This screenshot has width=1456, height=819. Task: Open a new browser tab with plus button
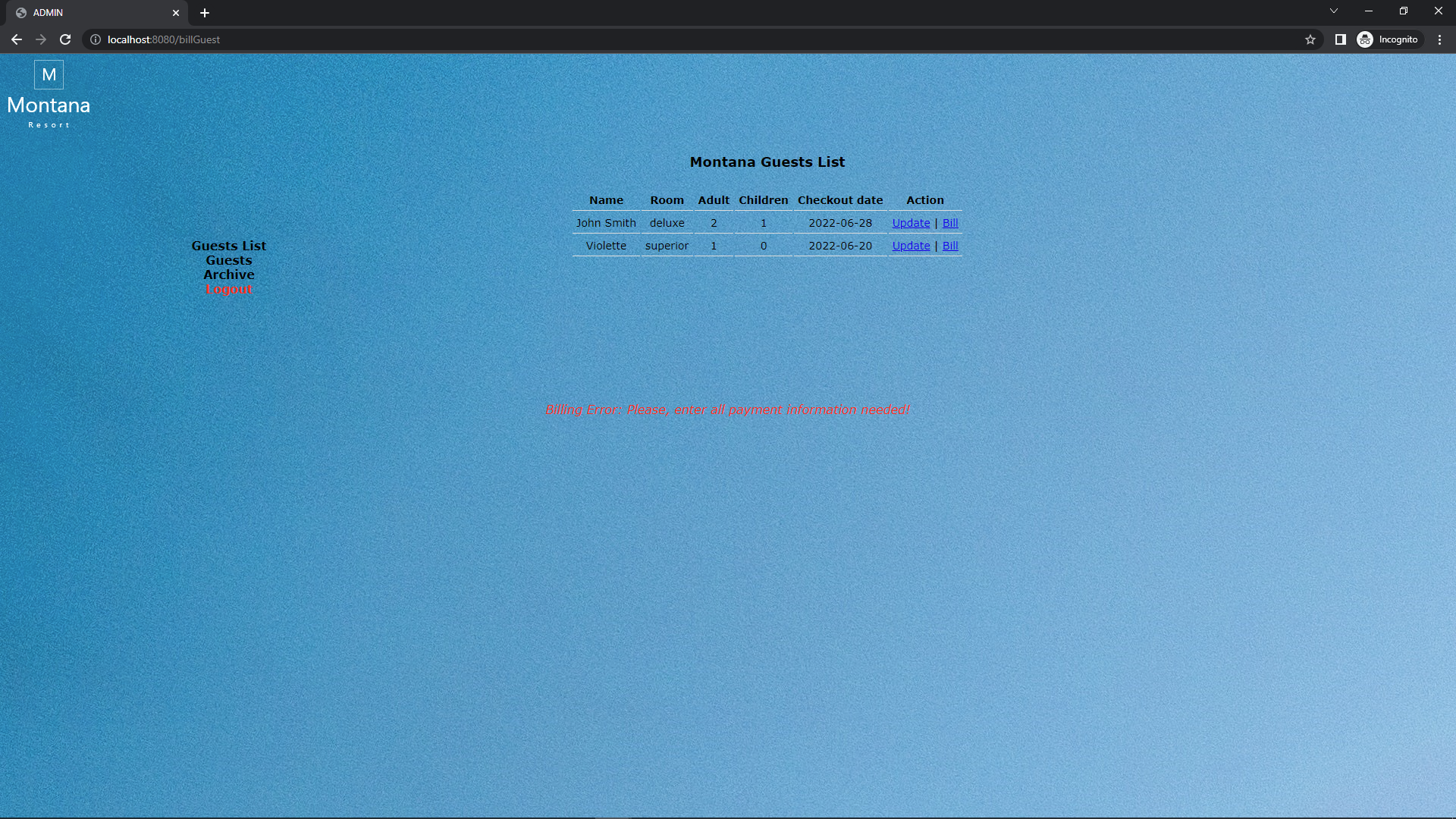point(204,13)
